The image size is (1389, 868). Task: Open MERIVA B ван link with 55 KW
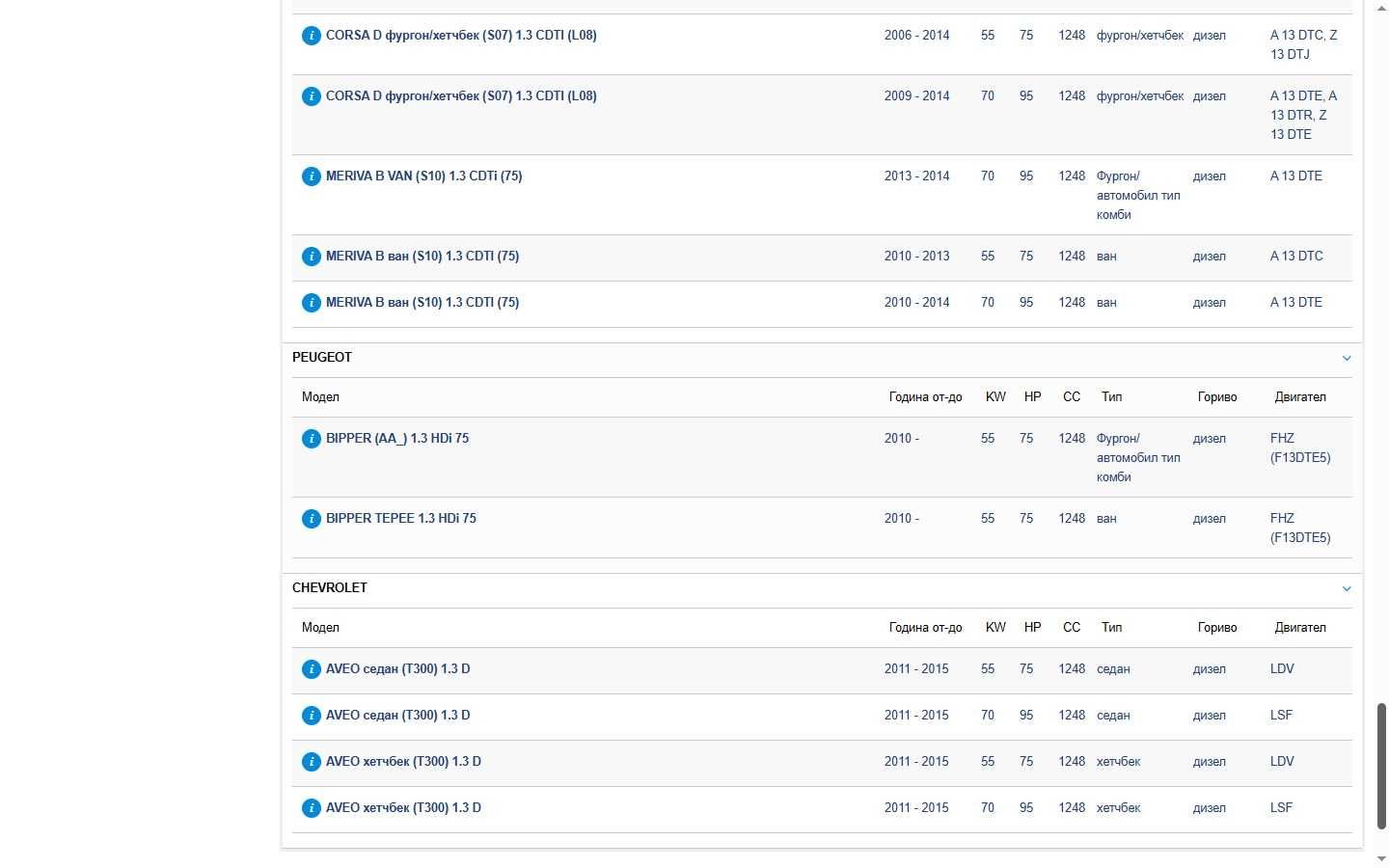pos(422,256)
